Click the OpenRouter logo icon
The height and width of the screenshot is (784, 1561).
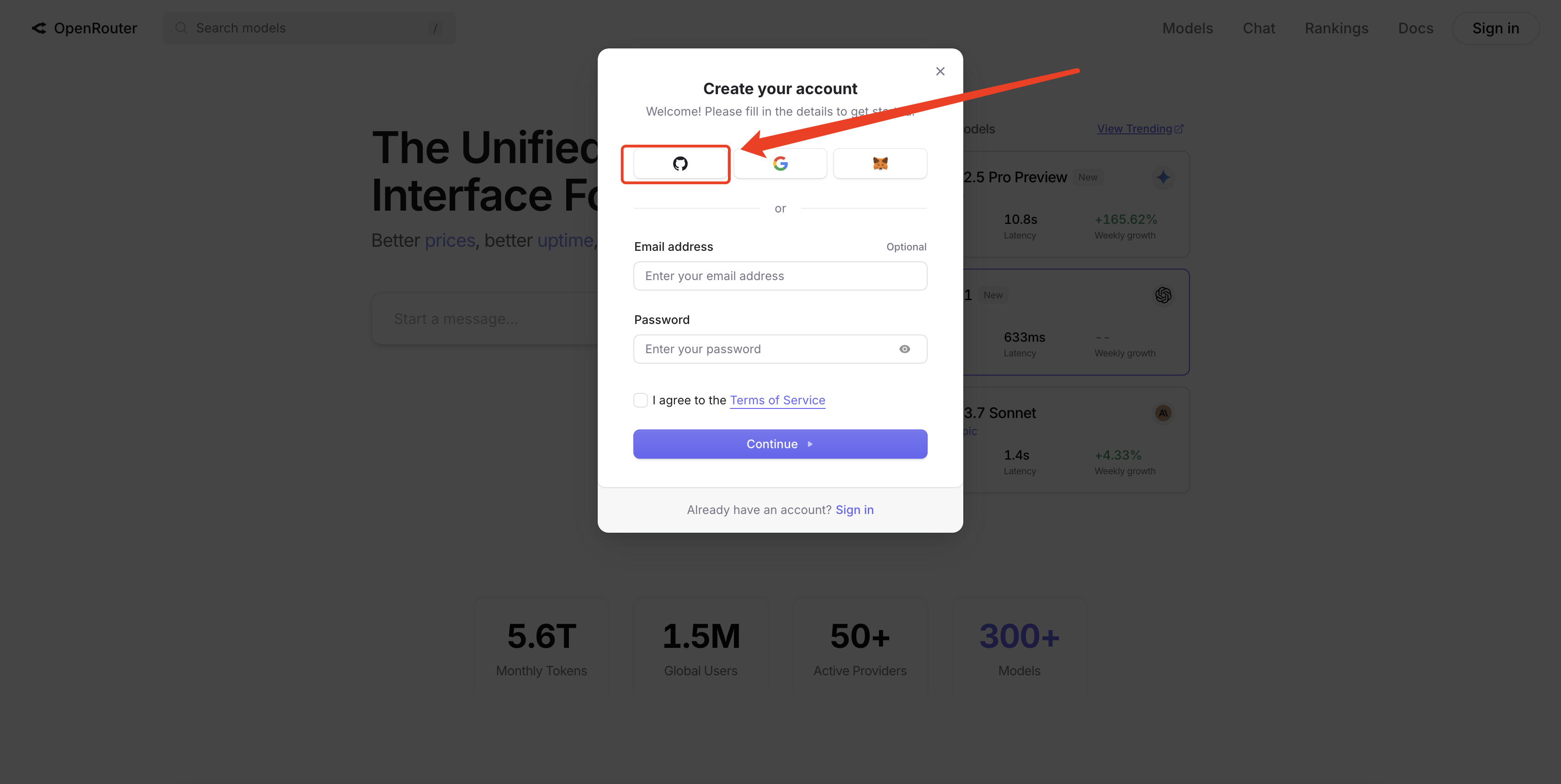[x=39, y=28]
